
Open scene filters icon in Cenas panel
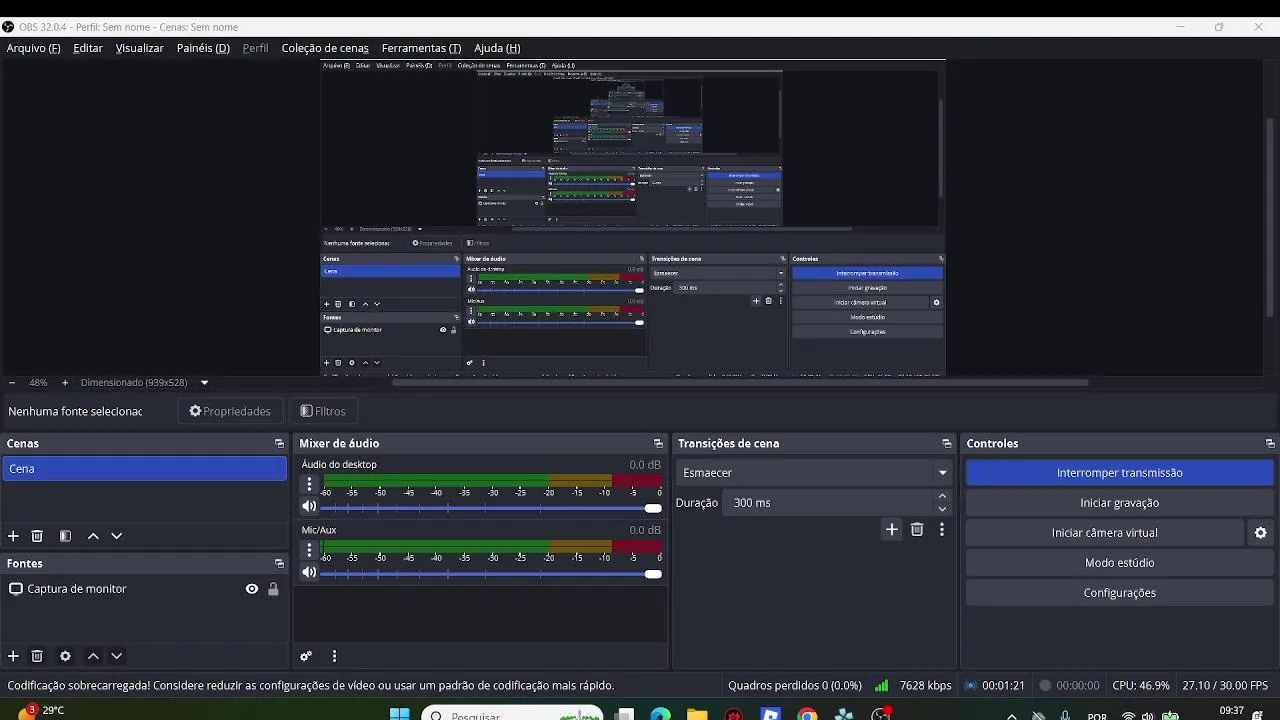(65, 536)
